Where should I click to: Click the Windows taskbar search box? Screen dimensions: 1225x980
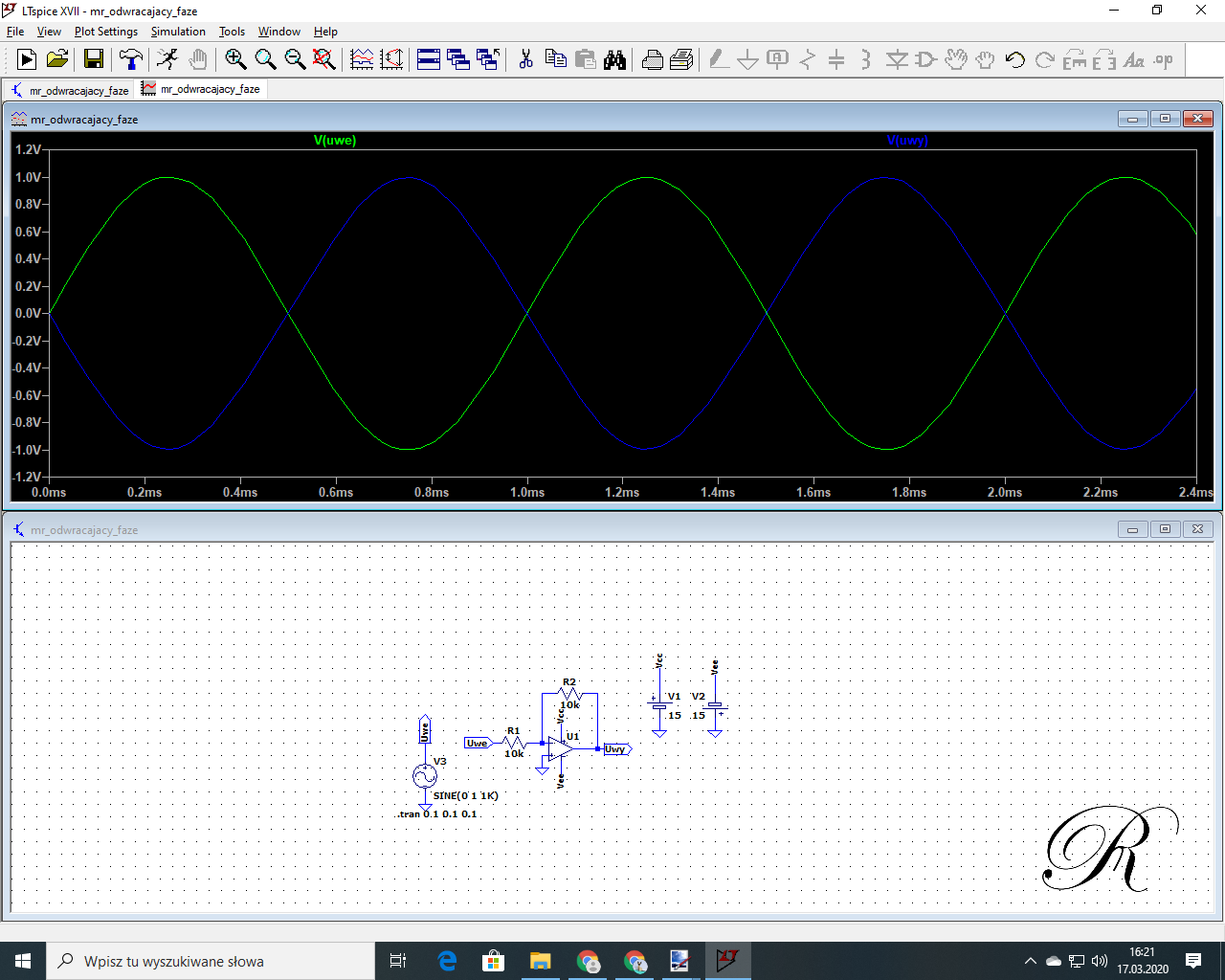pyautogui.click(x=211, y=961)
